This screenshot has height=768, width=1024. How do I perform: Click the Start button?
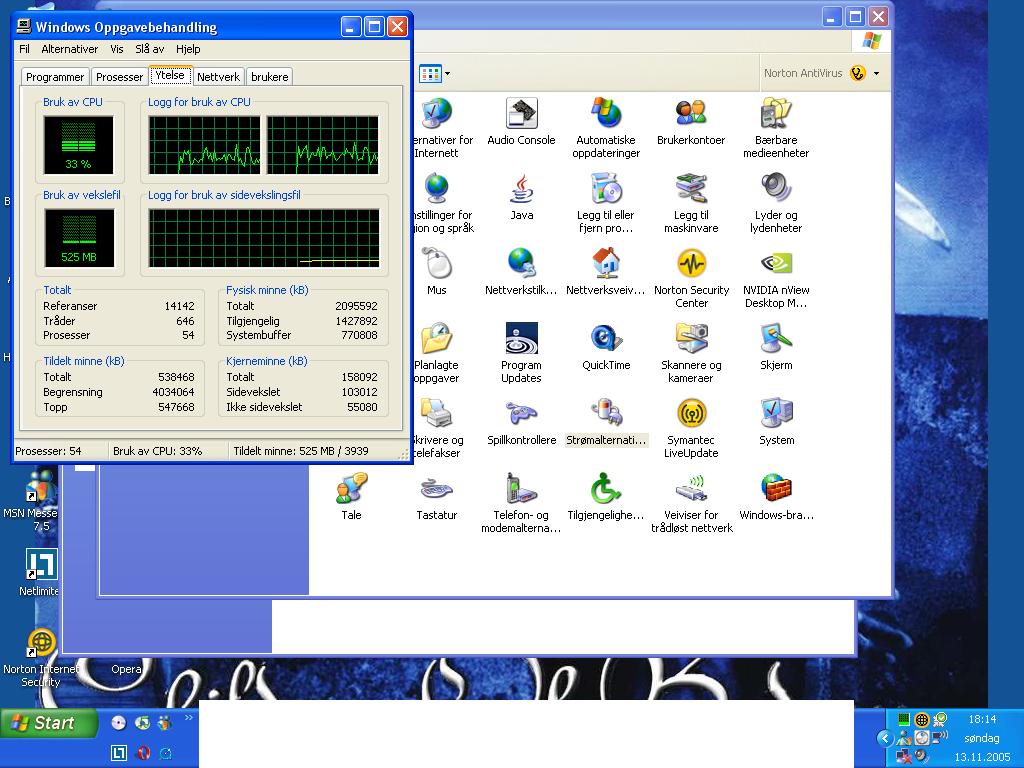click(50, 723)
